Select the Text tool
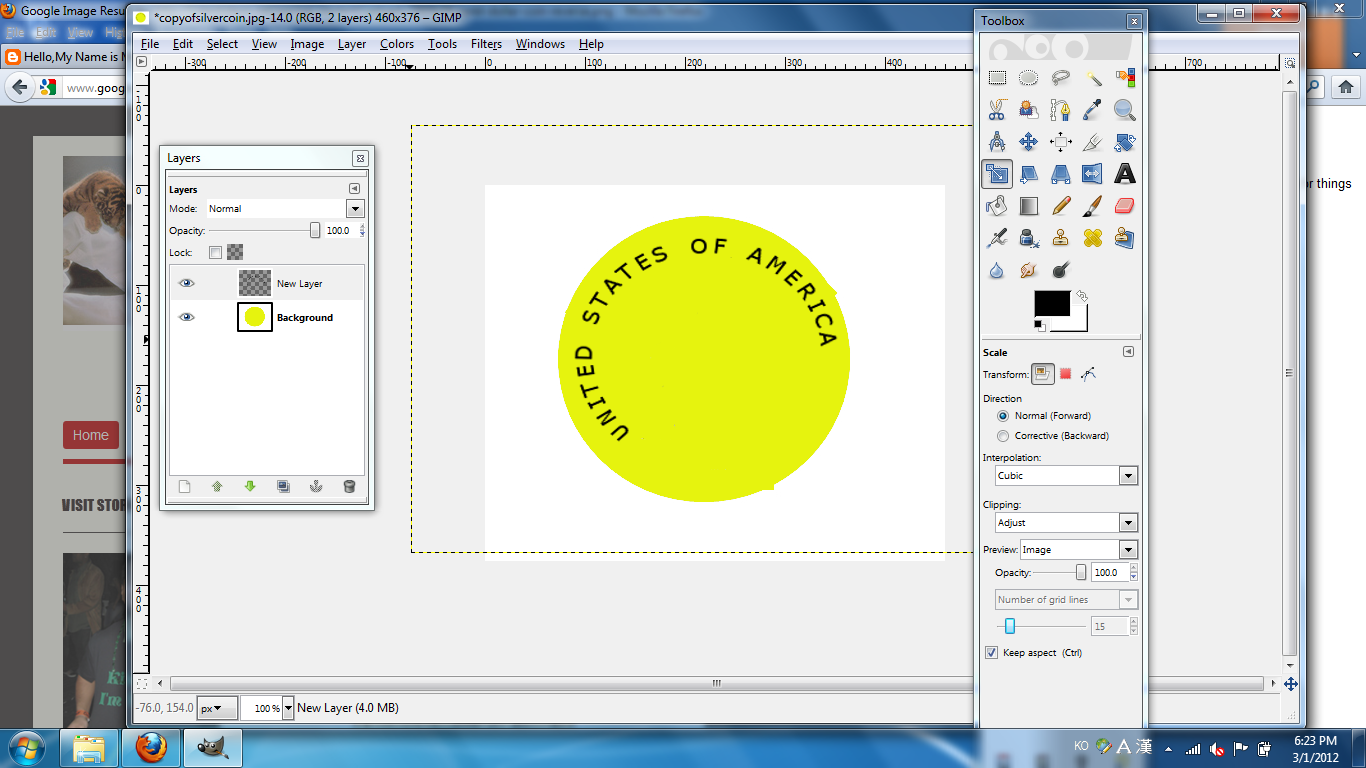Viewport: 1366px width, 768px height. tap(1125, 174)
